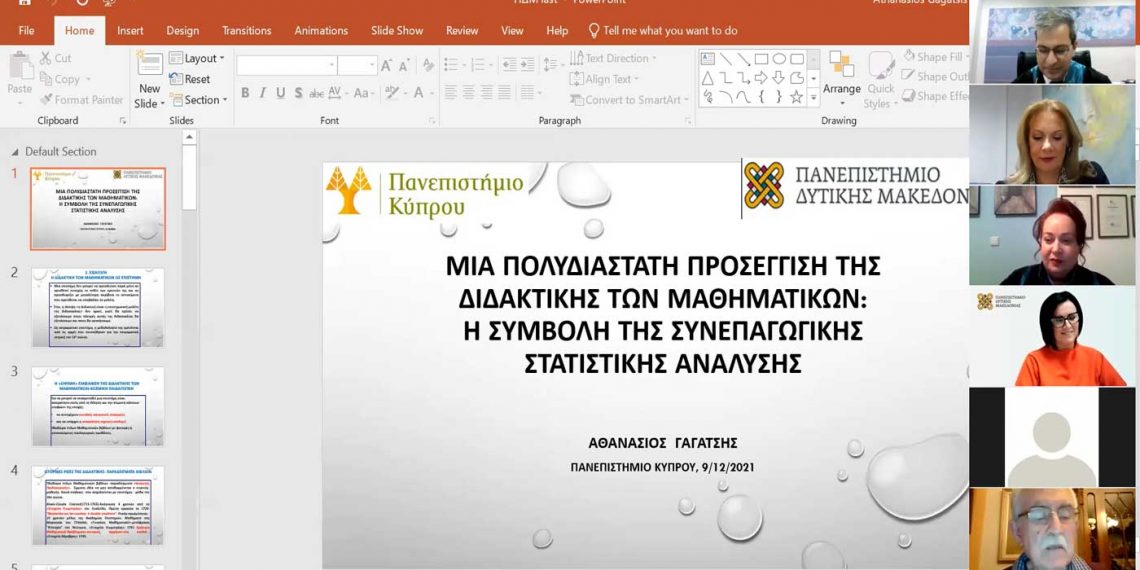
Task: Select the Isosceles Triangle shape
Action: click(708, 78)
